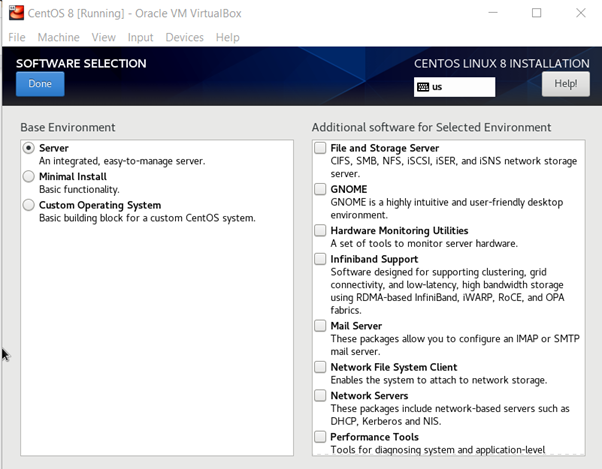Maximize the VirtualBox window
The width and height of the screenshot is (602, 469).
[536, 13]
